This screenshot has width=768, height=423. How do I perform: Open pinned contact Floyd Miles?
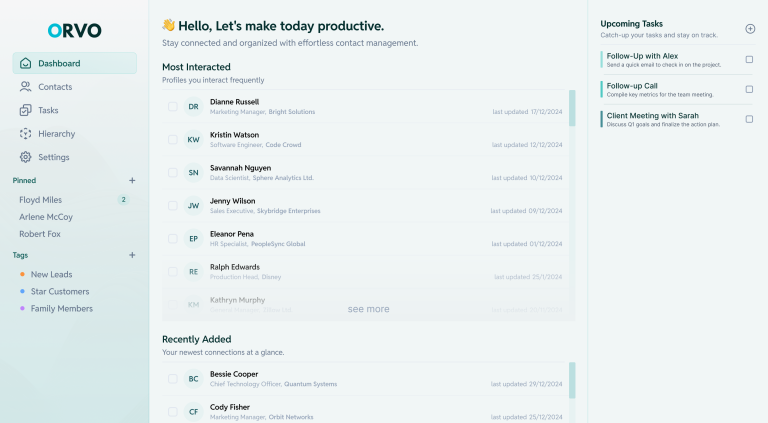pyautogui.click(x=41, y=200)
